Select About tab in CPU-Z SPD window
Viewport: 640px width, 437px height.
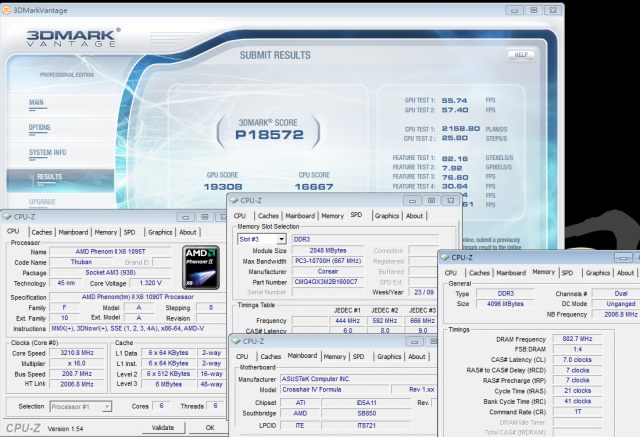click(x=414, y=216)
